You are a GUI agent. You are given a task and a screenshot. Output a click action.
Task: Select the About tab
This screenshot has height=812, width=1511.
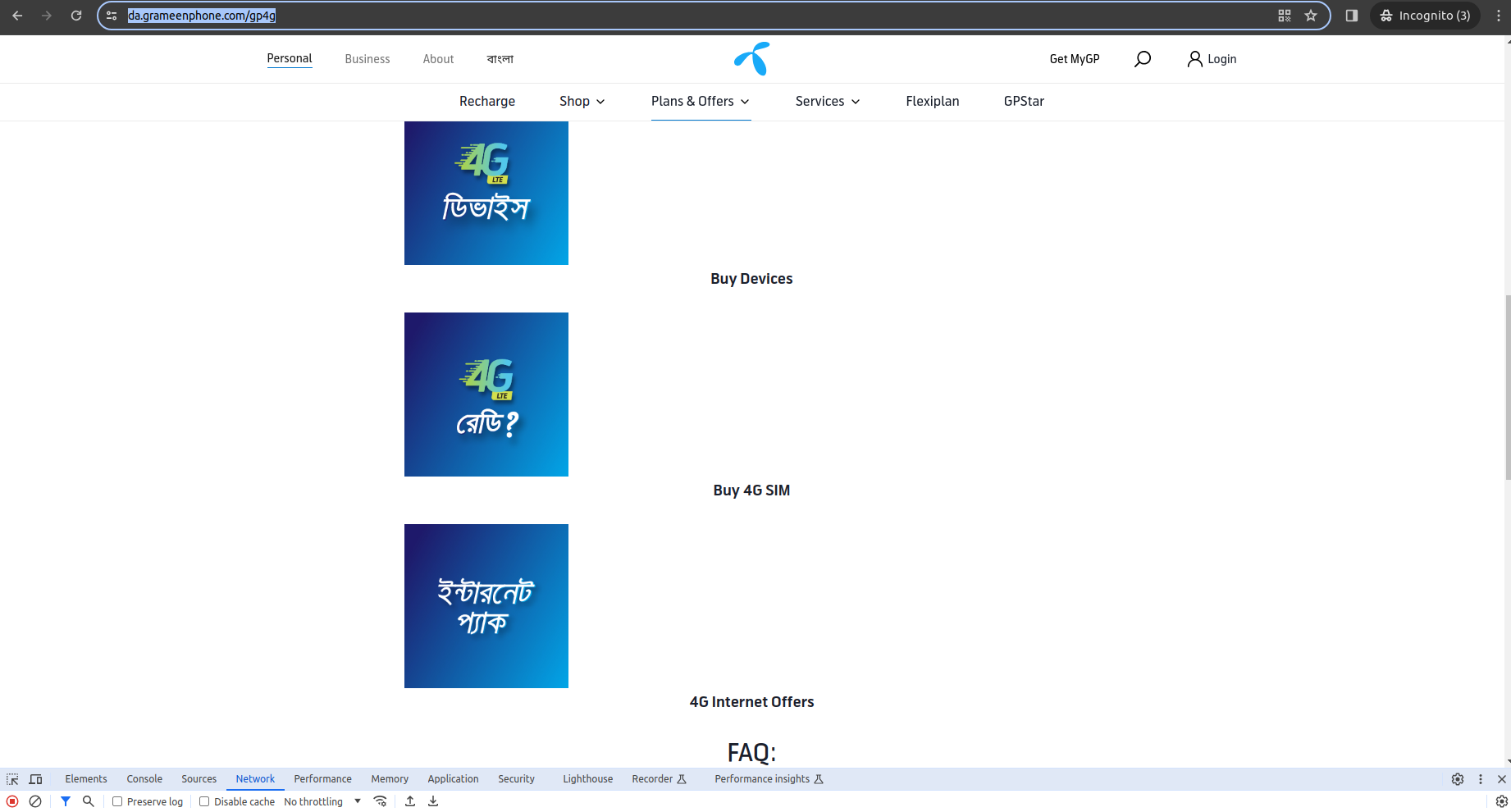tap(438, 59)
